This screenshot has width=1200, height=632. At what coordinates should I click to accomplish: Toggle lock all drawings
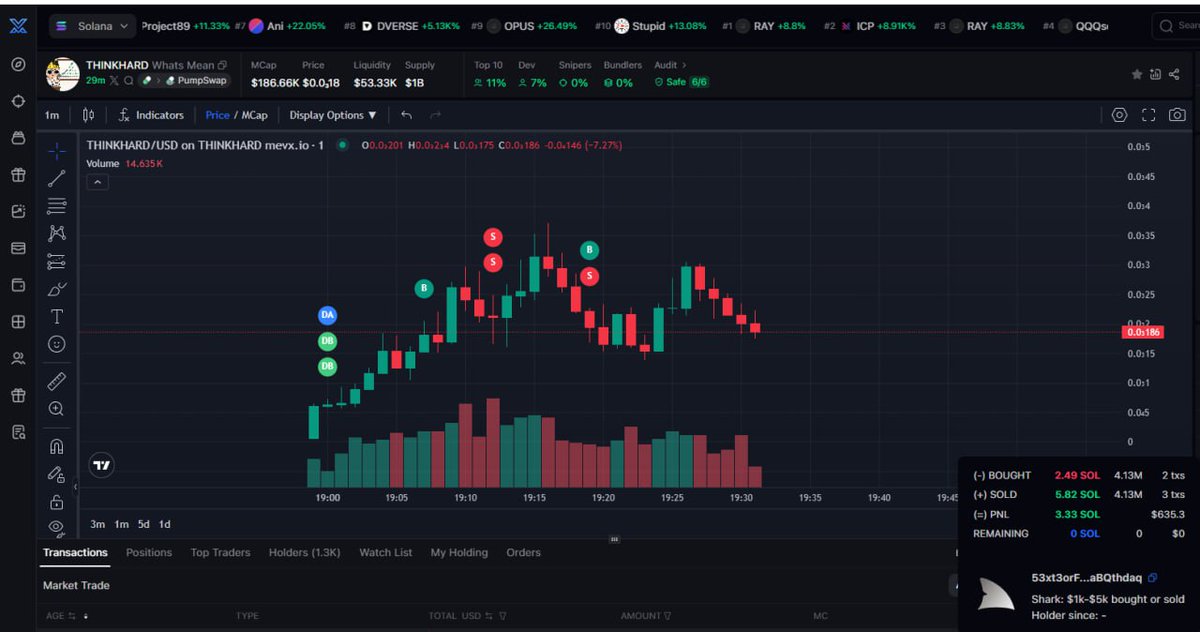[x=57, y=502]
